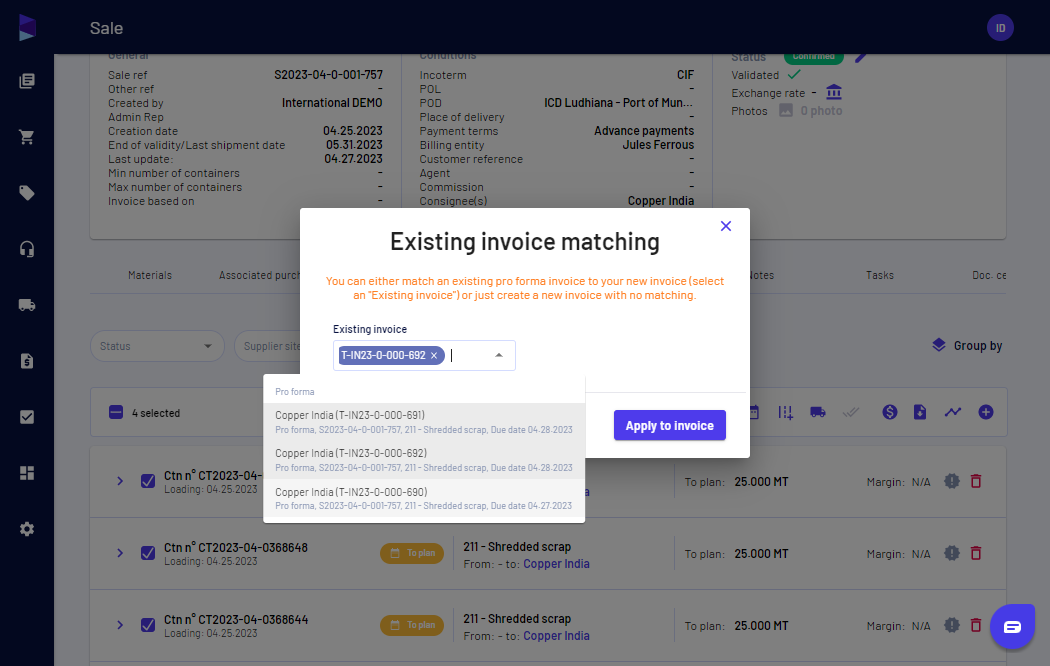Switch to the Doc. tab
Viewport: 1050px width, 666px height.
click(x=989, y=275)
